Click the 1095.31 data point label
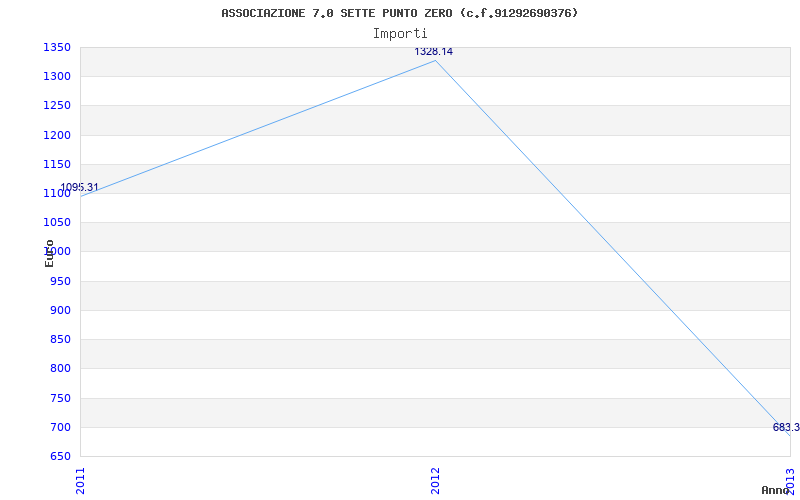 click(79, 187)
